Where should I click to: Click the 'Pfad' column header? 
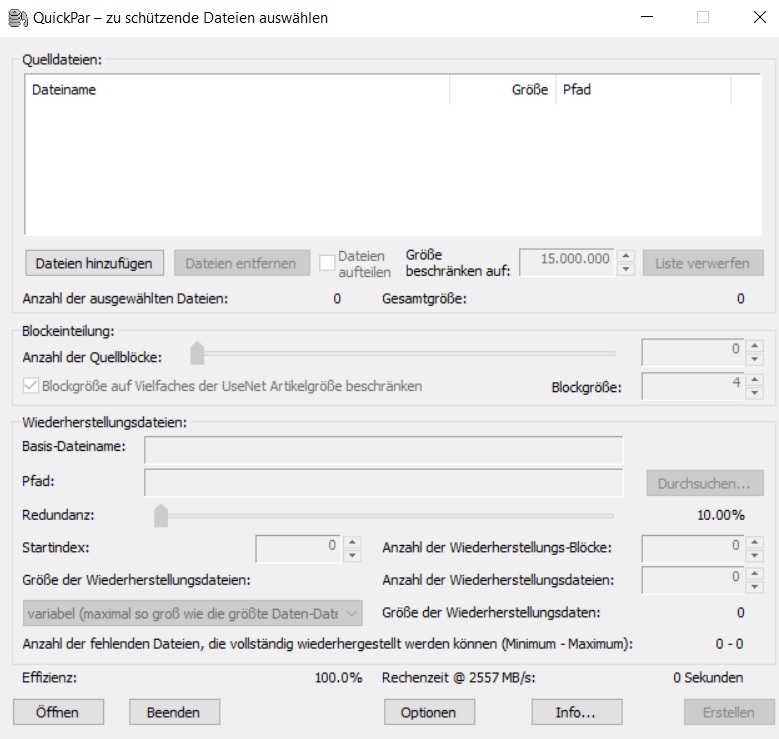[x=643, y=90]
